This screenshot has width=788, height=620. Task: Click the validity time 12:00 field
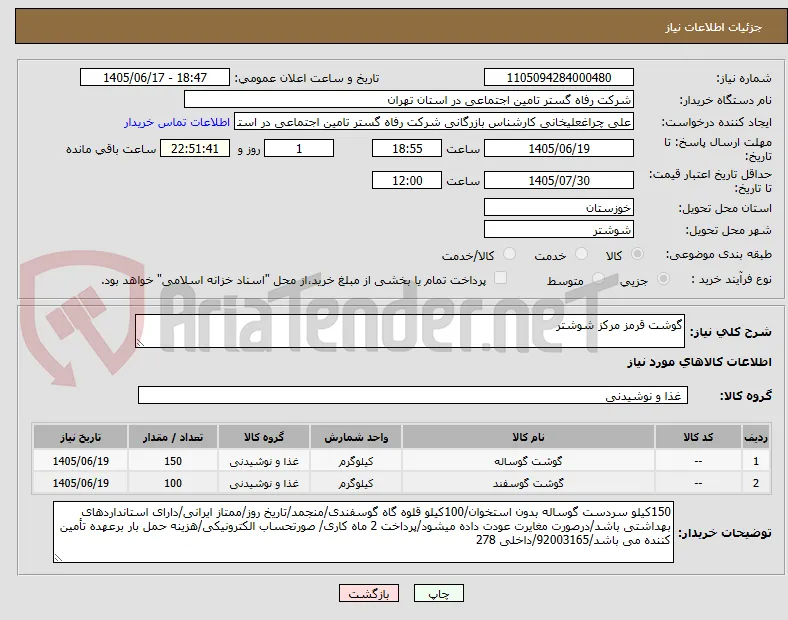[x=407, y=180]
